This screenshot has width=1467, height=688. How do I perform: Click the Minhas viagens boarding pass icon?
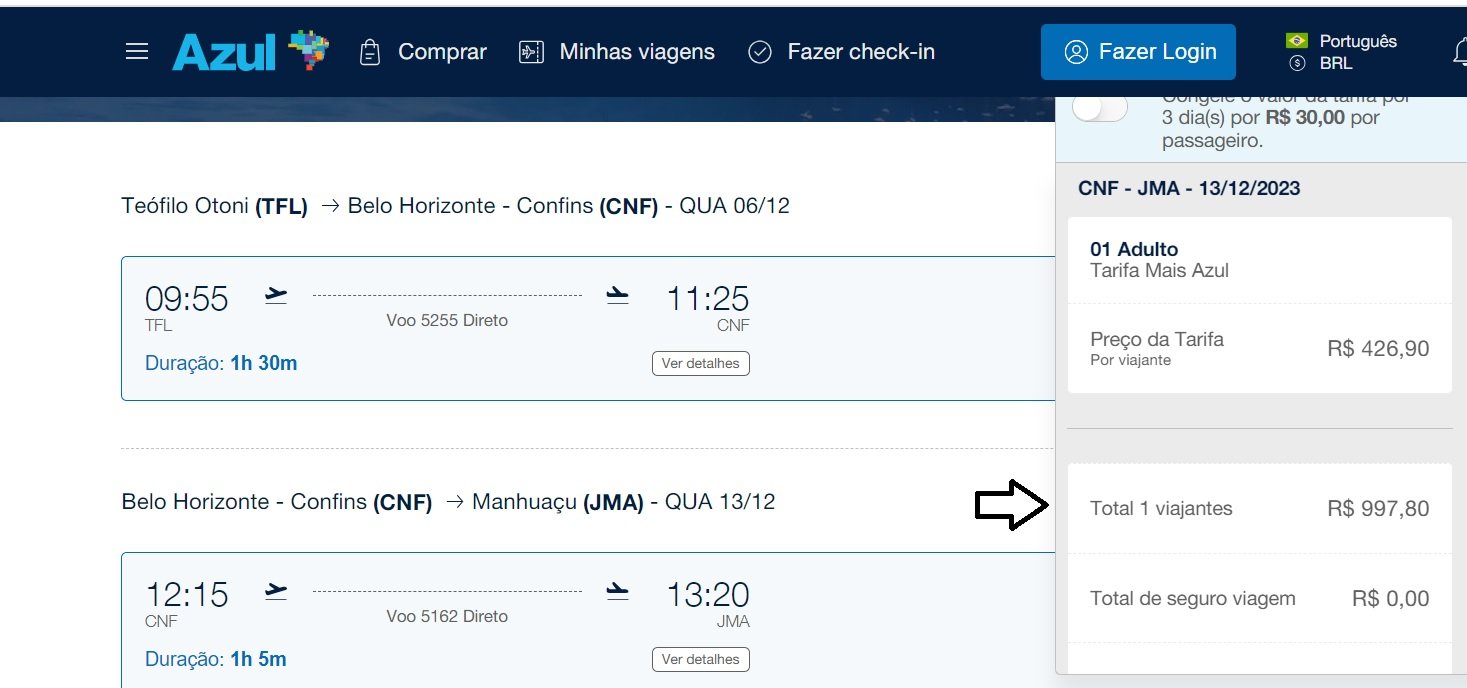[531, 52]
